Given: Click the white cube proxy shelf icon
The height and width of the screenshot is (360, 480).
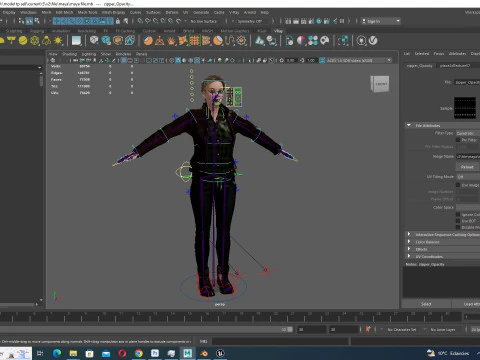Looking at the screenshot, I should click(94, 41).
